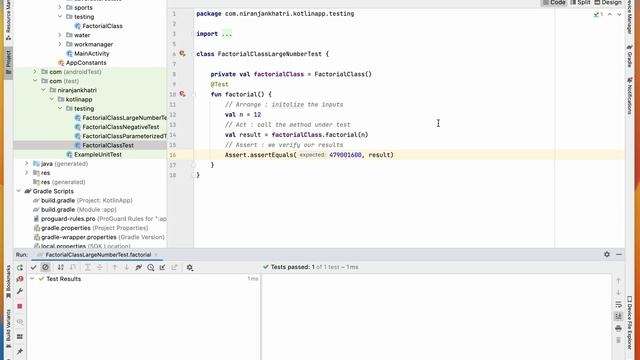Open the Build Variants tool window
The width and height of the screenshot is (640, 360).
pos(8,329)
